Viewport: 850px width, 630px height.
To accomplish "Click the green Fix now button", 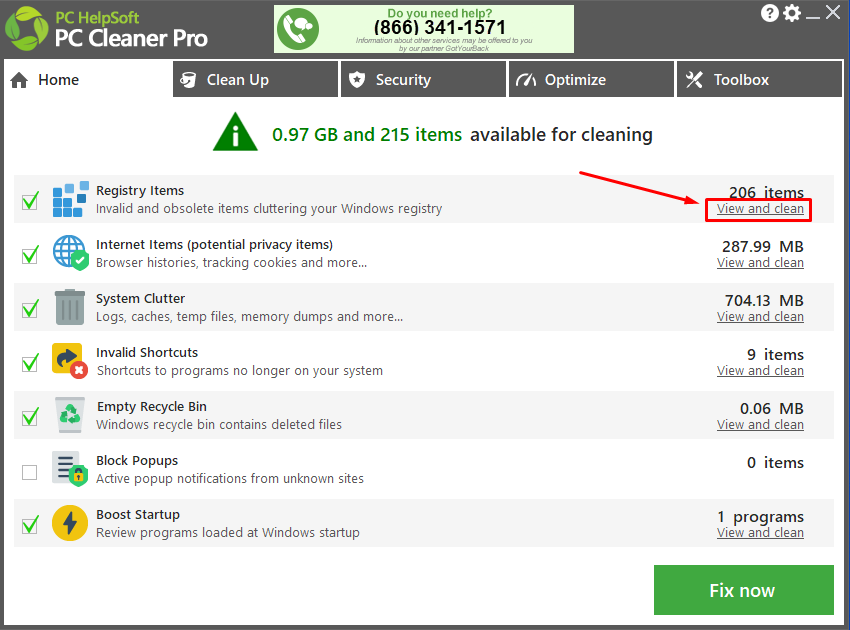I will [743, 590].
